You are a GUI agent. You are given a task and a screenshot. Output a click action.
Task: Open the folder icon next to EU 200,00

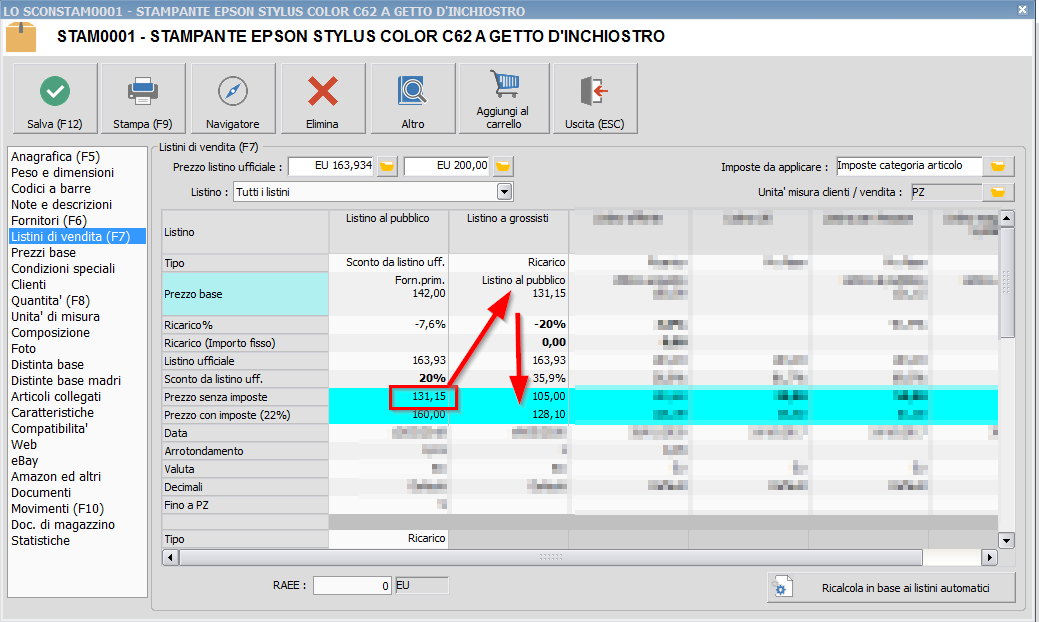pyautogui.click(x=504, y=166)
